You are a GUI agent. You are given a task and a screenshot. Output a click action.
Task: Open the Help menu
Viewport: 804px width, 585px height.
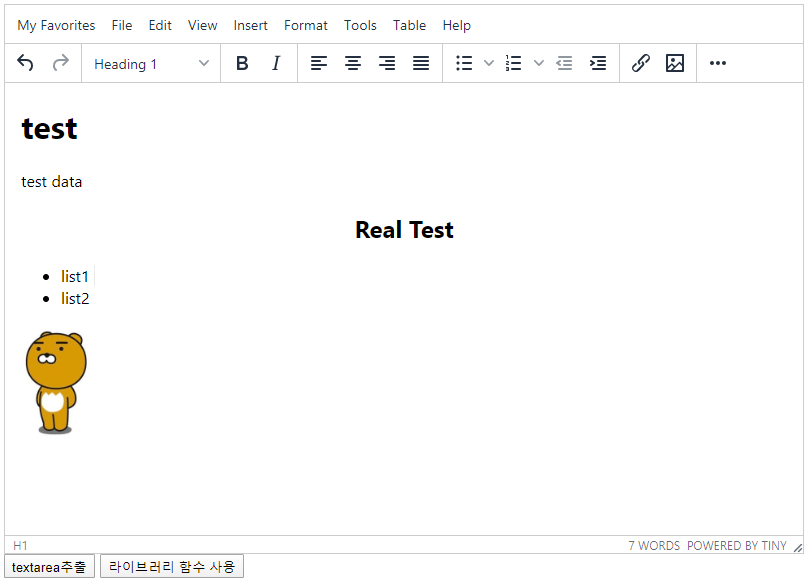(x=456, y=25)
